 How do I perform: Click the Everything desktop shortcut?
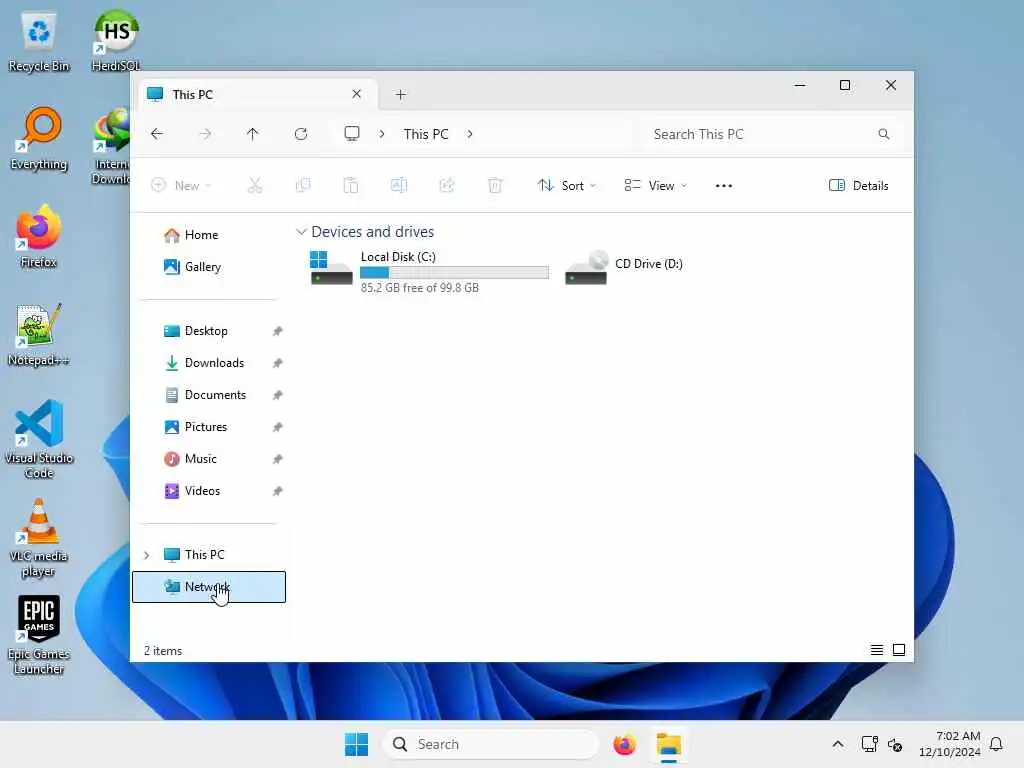(39, 139)
